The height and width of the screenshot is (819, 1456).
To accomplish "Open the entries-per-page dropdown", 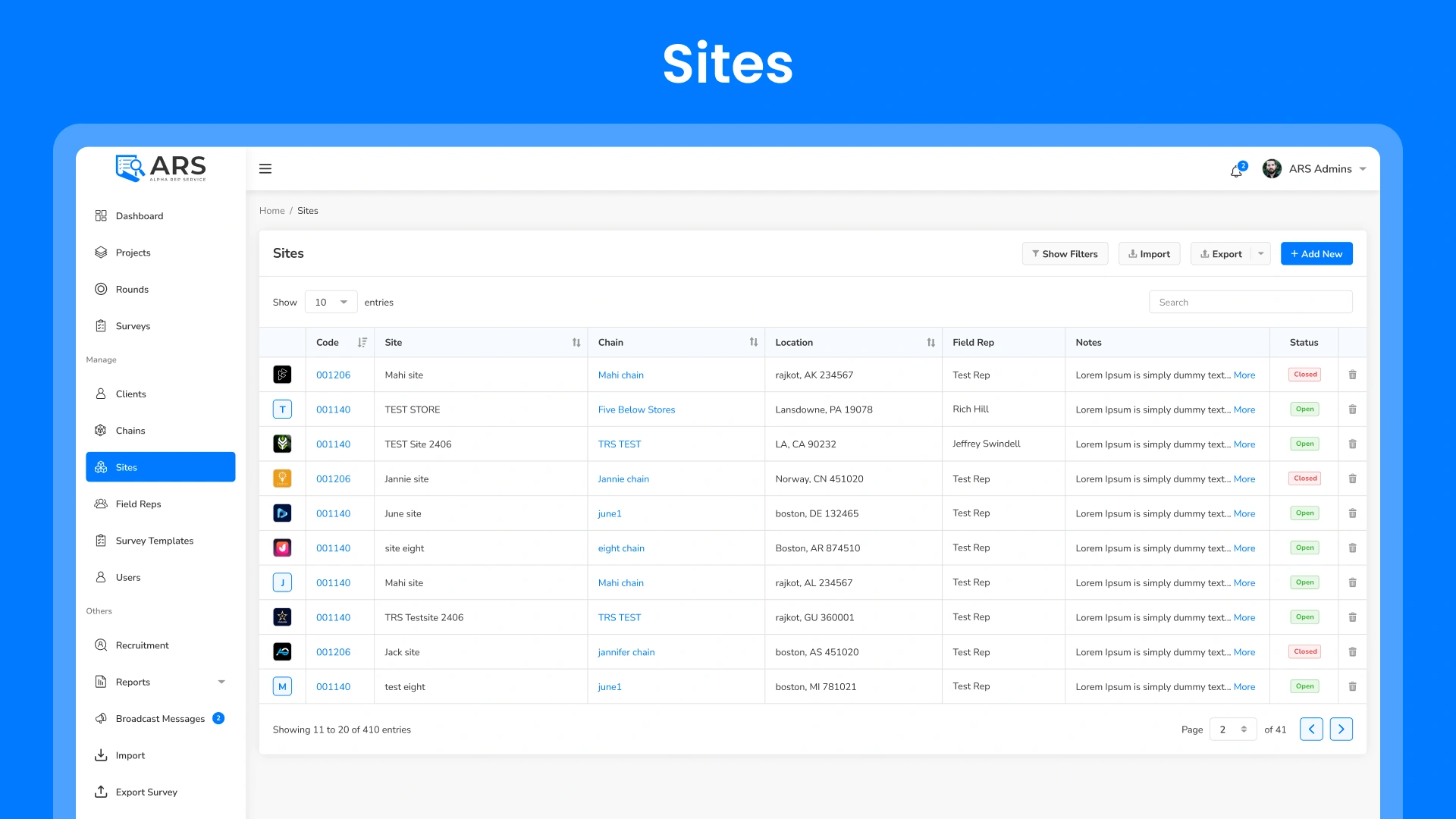I will [331, 302].
